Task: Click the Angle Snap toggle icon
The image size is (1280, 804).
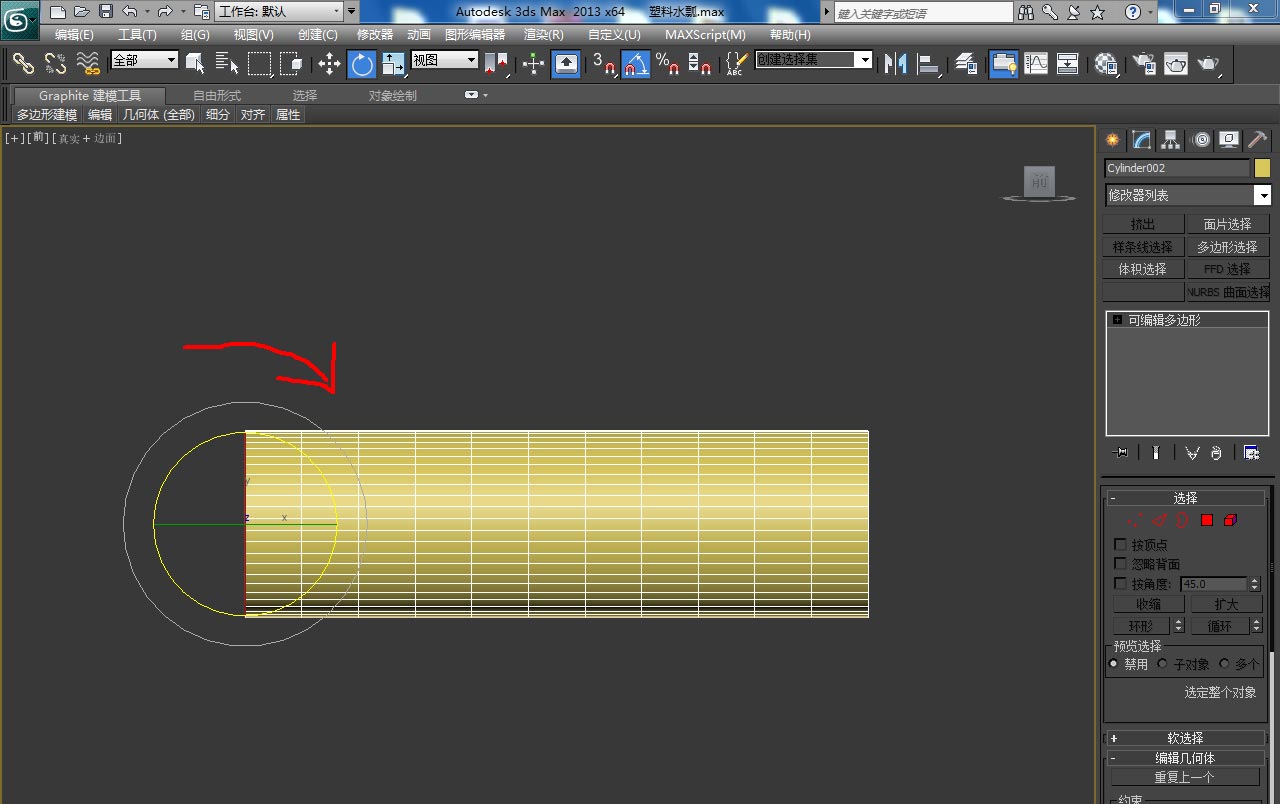Action: (635, 64)
